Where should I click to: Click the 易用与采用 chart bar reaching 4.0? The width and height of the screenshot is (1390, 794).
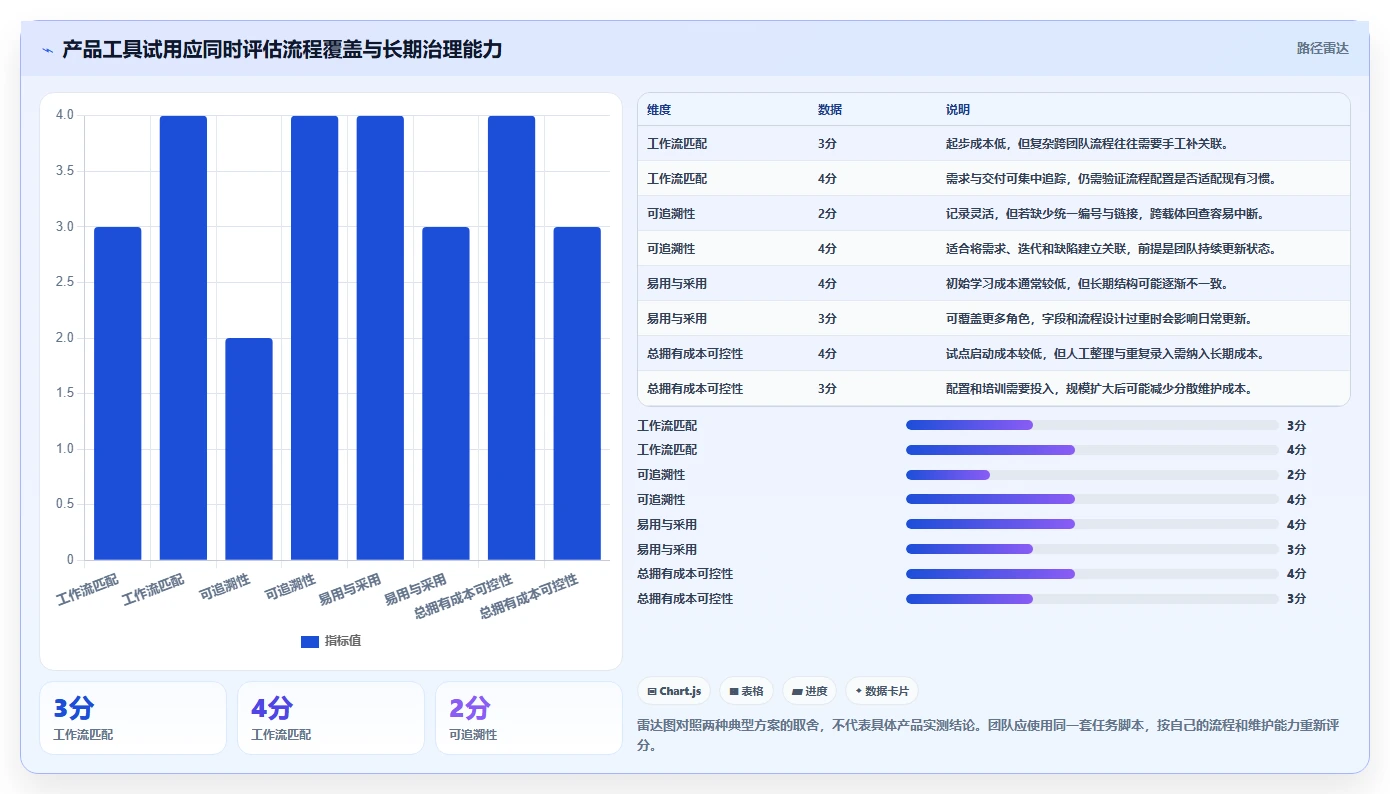[380, 338]
